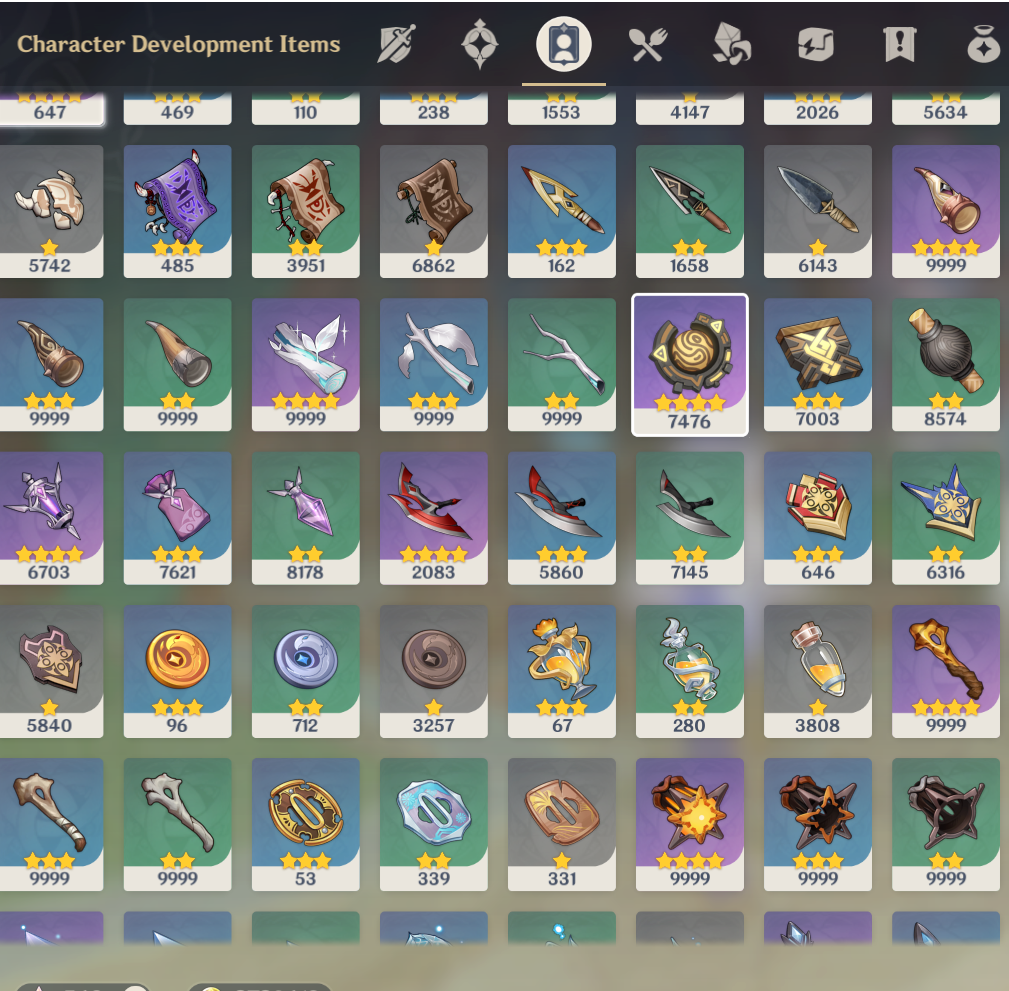Open the Quest items tab with exclamation banner
The image size is (1009, 991).
(900, 44)
